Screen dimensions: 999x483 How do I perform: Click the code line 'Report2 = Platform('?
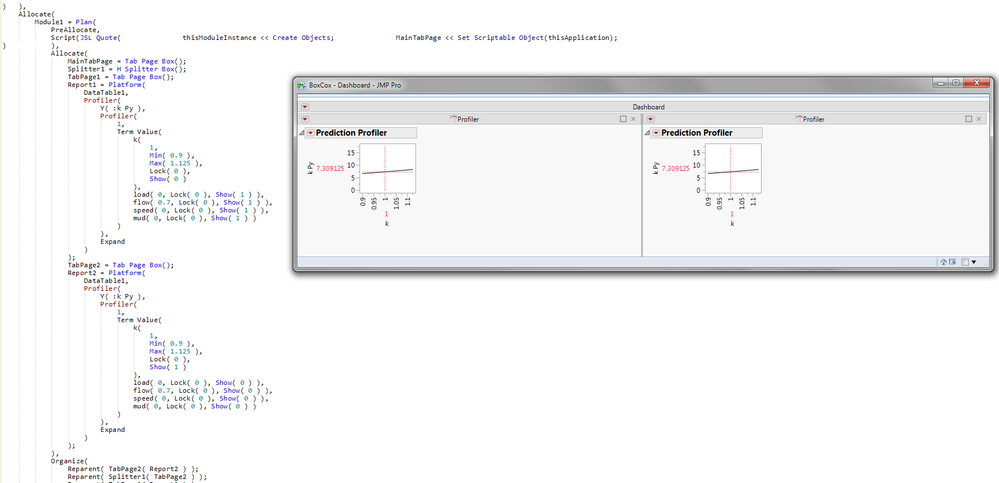coord(106,273)
